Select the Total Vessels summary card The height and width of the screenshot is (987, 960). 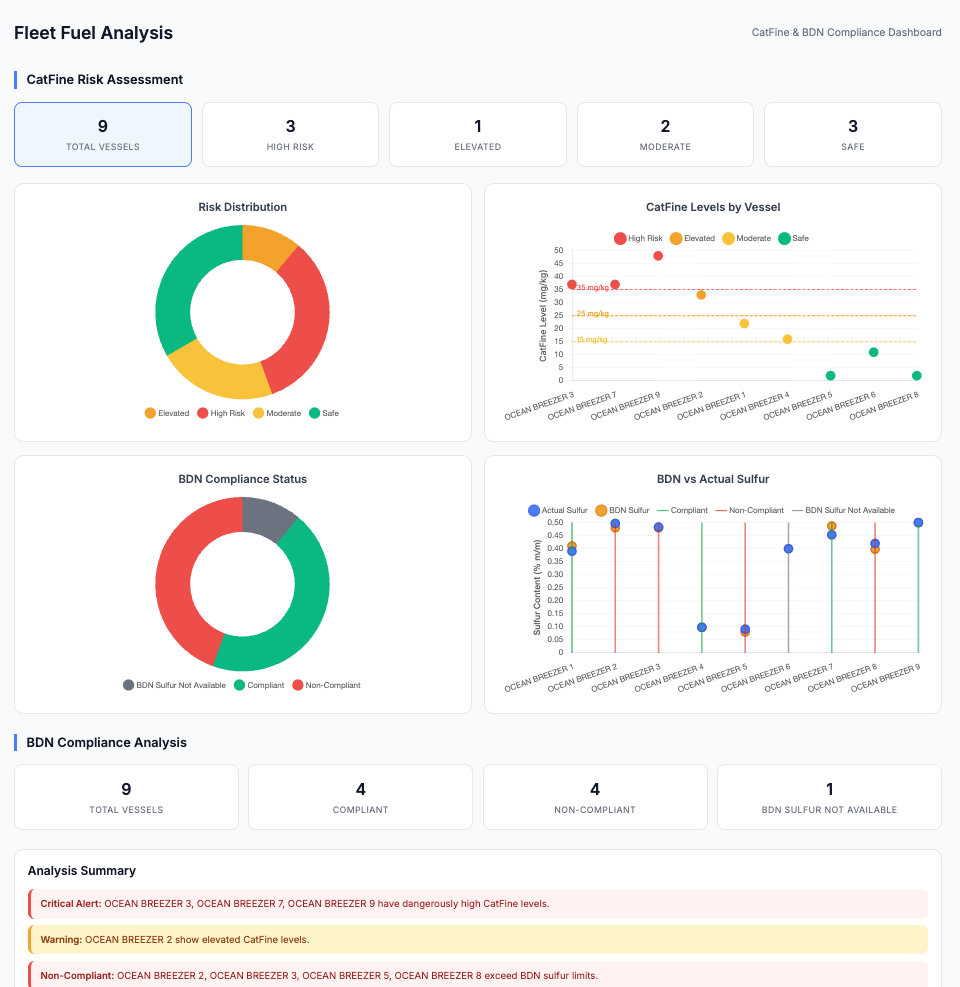(102, 134)
